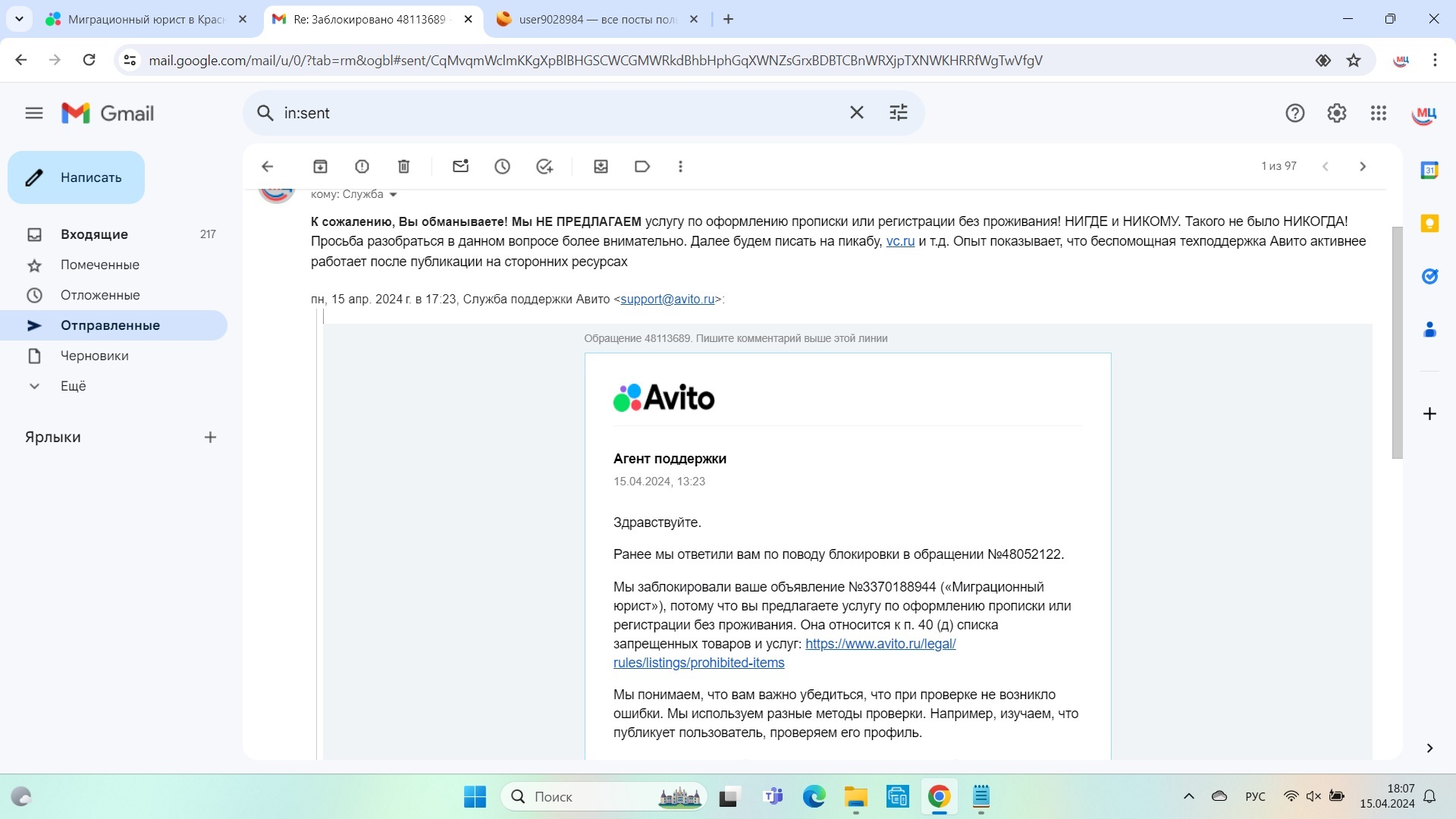The image size is (1456, 819).
Task: Move the email to Inbox
Action: coord(601,166)
